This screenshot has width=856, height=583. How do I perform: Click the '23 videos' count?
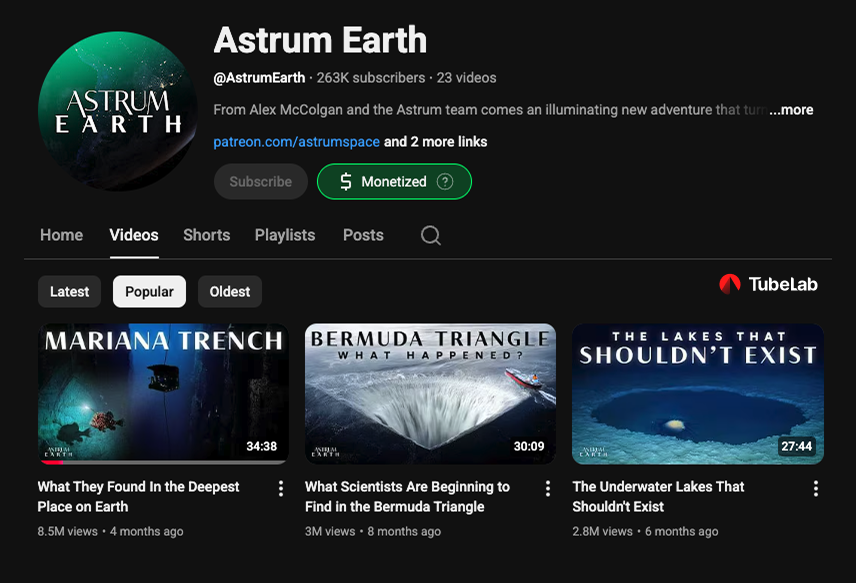(466, 78)
